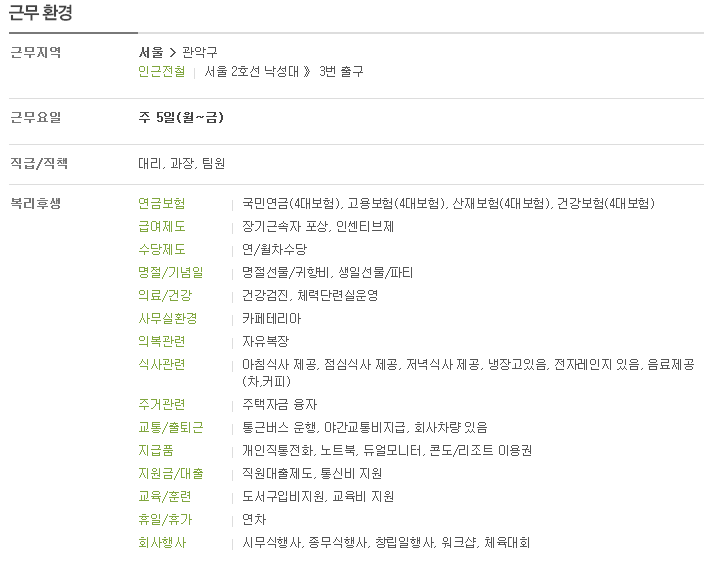720x564 pixels.
Task: Click the 서울 location link
Action: (150, 52)
